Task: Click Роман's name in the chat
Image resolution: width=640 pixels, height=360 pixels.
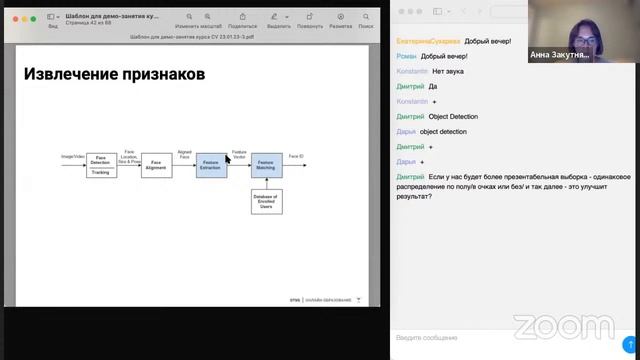Action: pos(406,56)
